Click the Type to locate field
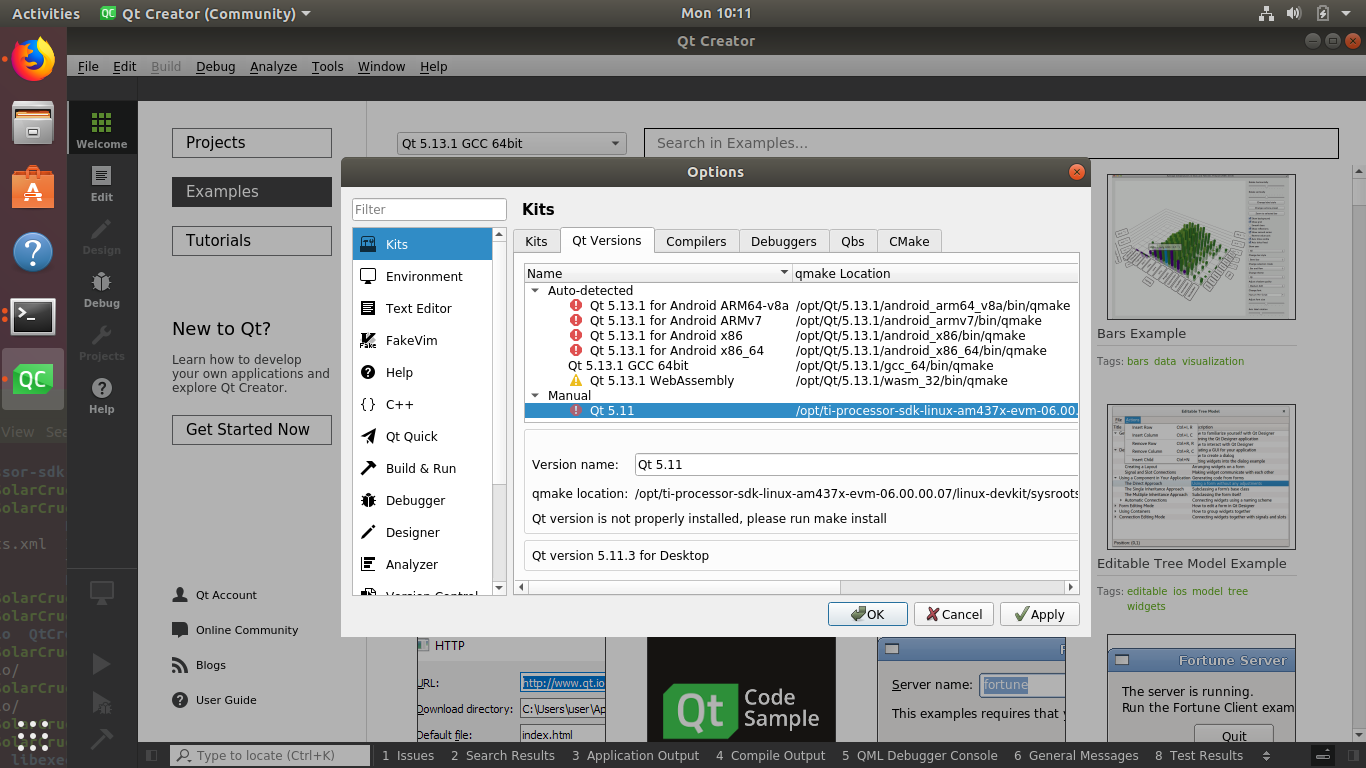 (270, 756)
